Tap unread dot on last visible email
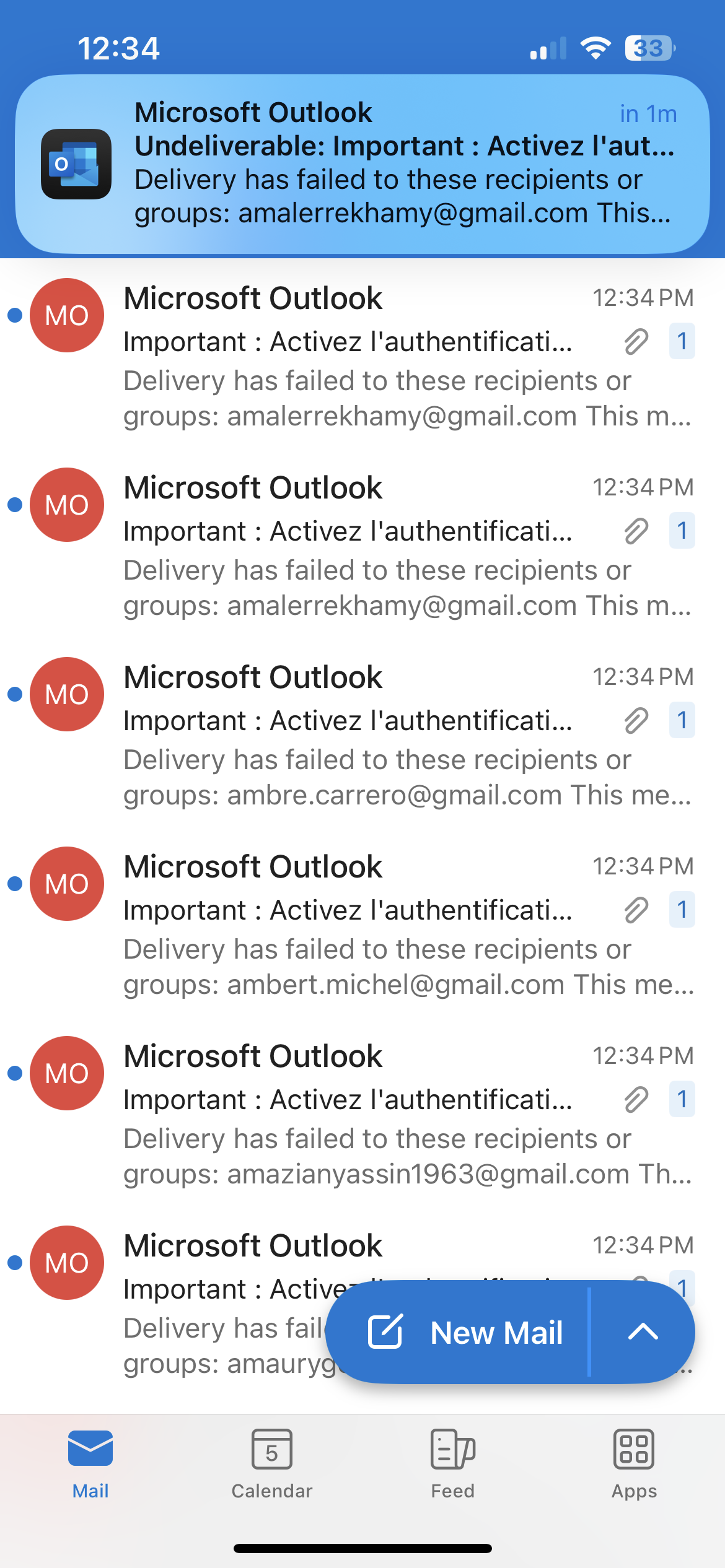 (15, 1263)
